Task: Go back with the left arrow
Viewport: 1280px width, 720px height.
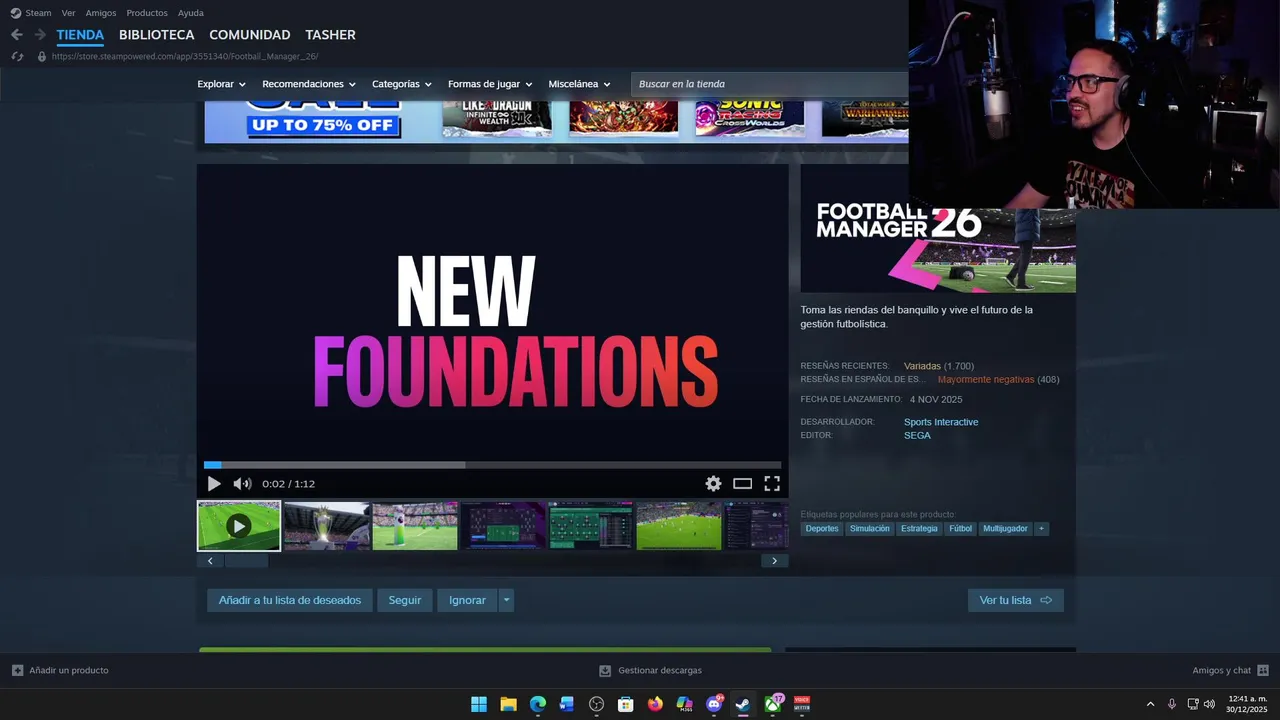Action: pyautogui.click(x=17, y=35)
